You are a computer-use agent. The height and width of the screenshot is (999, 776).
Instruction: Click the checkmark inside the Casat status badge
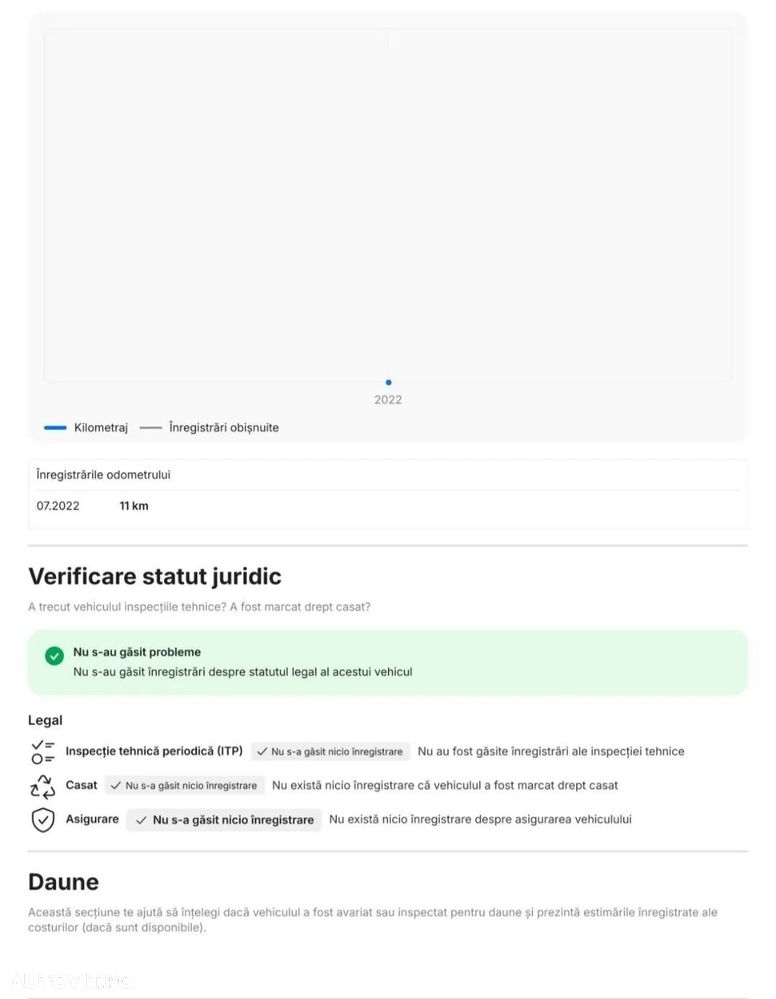116,786
